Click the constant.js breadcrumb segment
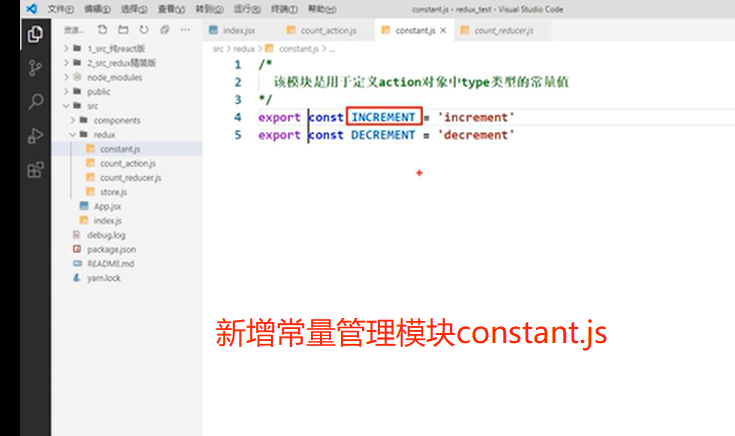This screenshot has width=735, height=436. [x=299, y=49]
